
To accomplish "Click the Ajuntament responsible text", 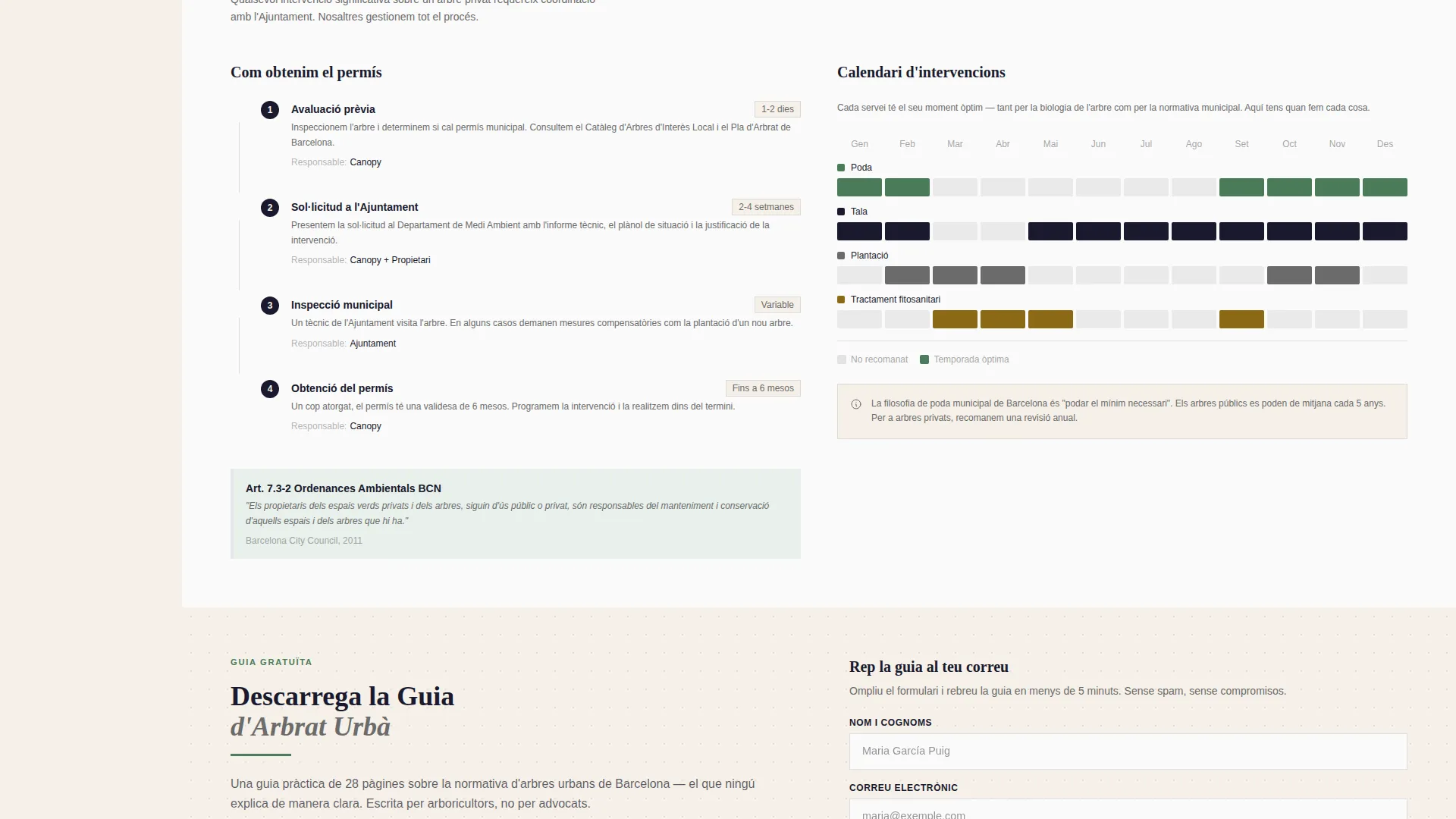I will coord(372,344).
